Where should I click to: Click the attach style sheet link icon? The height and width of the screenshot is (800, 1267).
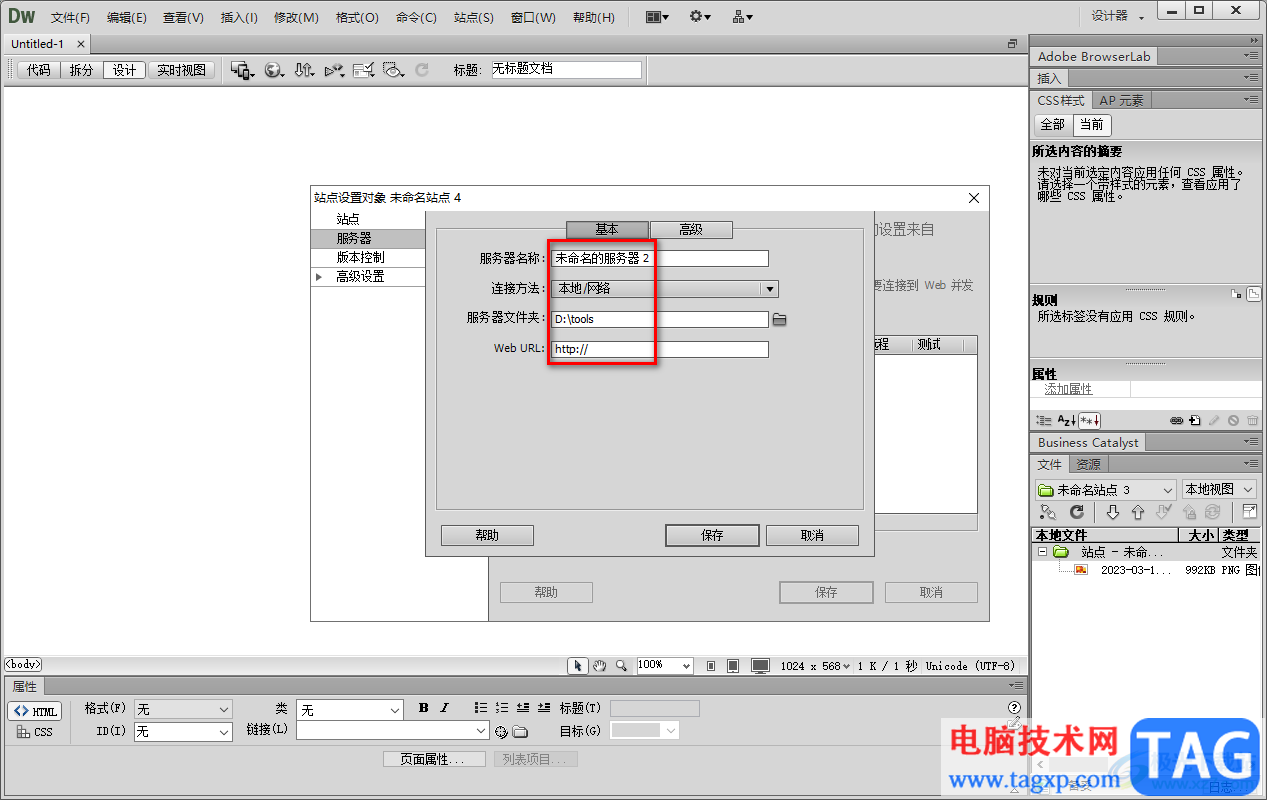point(1177,421)
